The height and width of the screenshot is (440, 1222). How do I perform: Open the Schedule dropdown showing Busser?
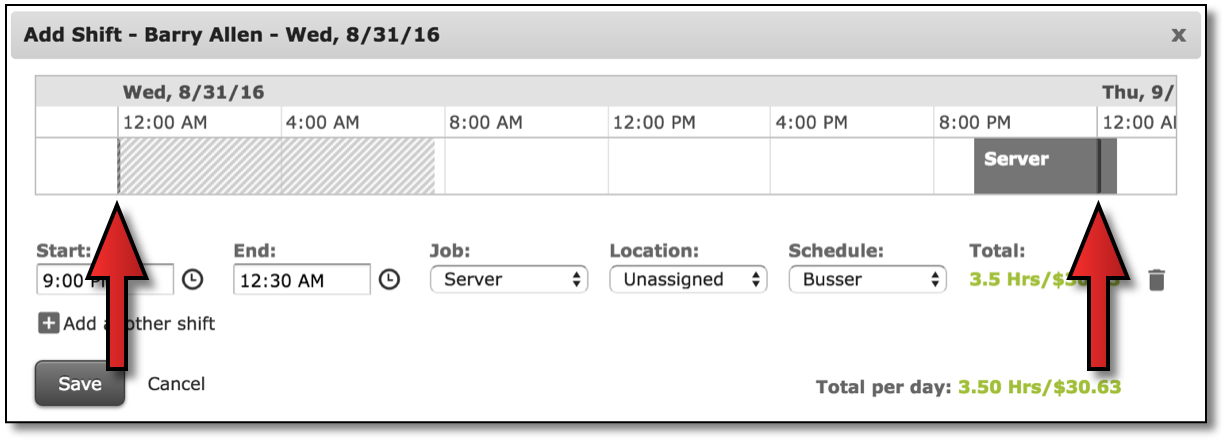867,280
